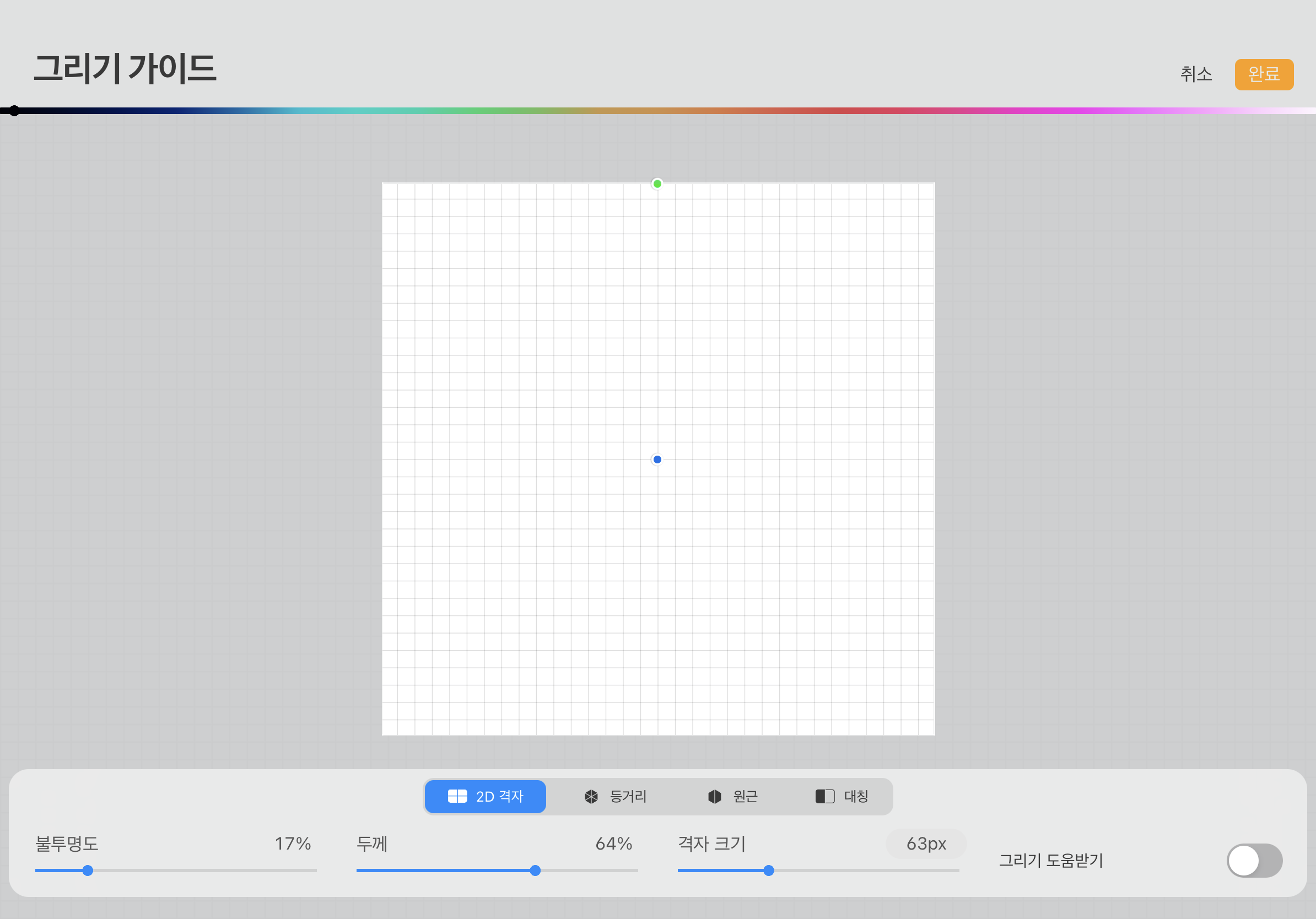1316x919 pixels.
Task: Click the 불투명도 opacity slider handle
Action: [88, 871]
